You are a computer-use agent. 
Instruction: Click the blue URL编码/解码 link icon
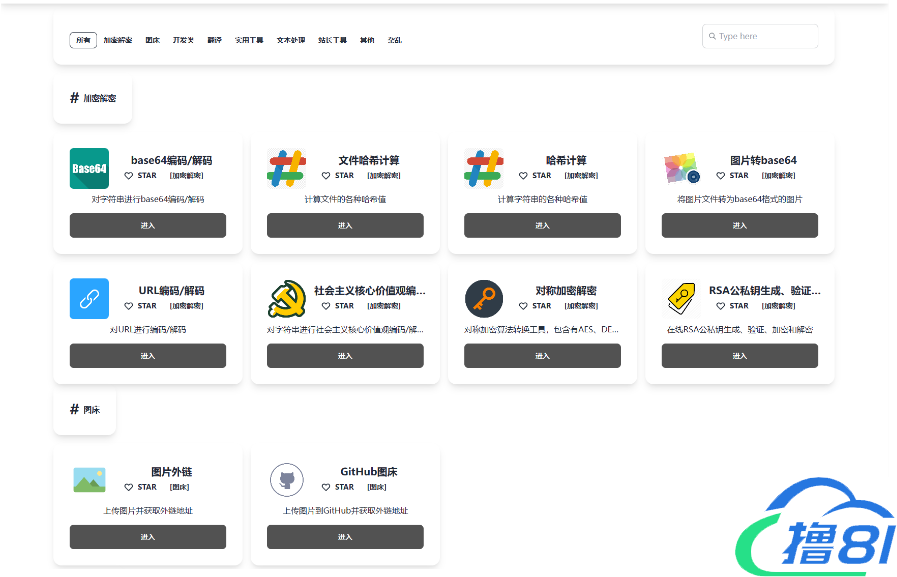click(x=89, y=298)
